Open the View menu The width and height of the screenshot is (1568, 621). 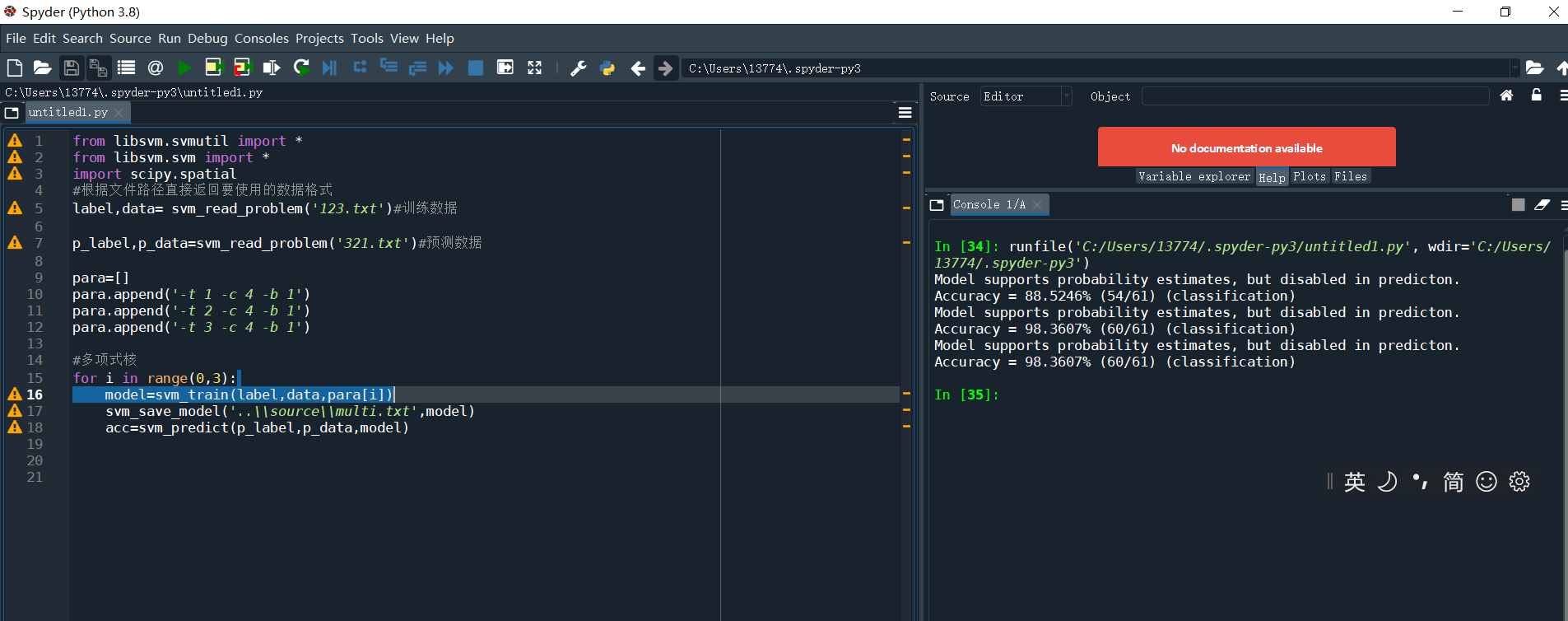tap(404, 38)
